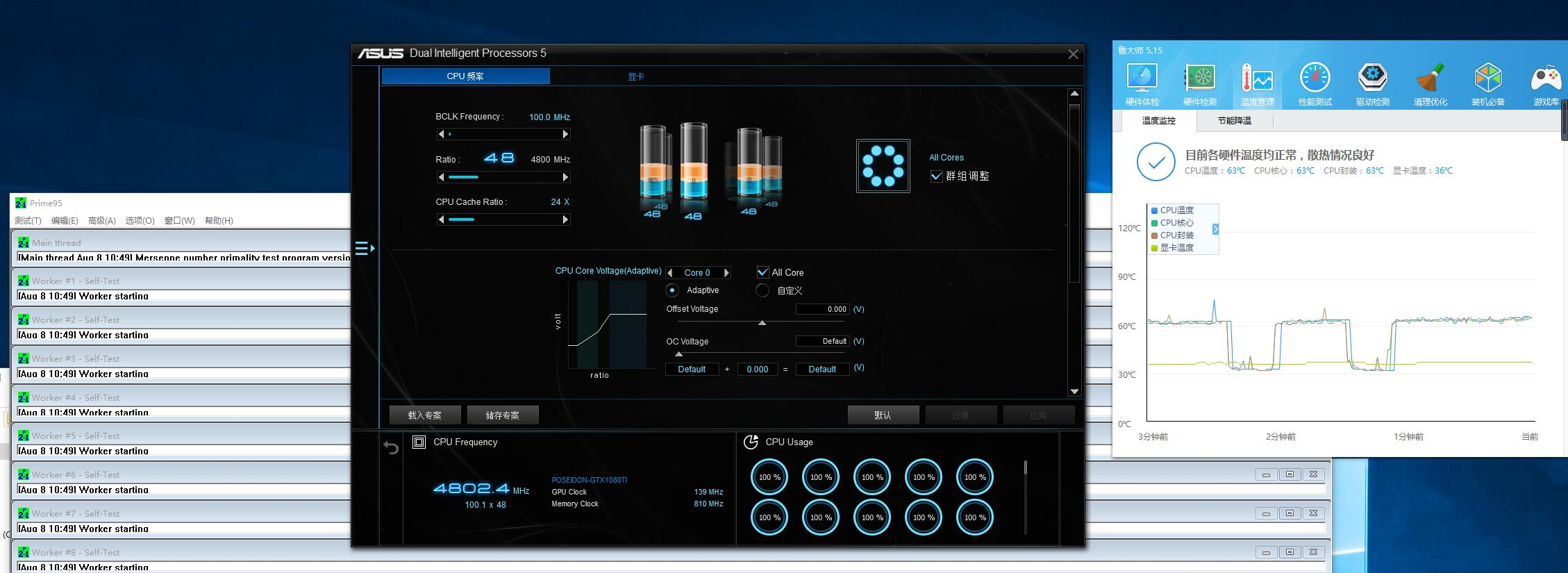1568x573 pixels.
Task: Decrease BCLK Frequency with left arrow
Action: coord(441,134)
